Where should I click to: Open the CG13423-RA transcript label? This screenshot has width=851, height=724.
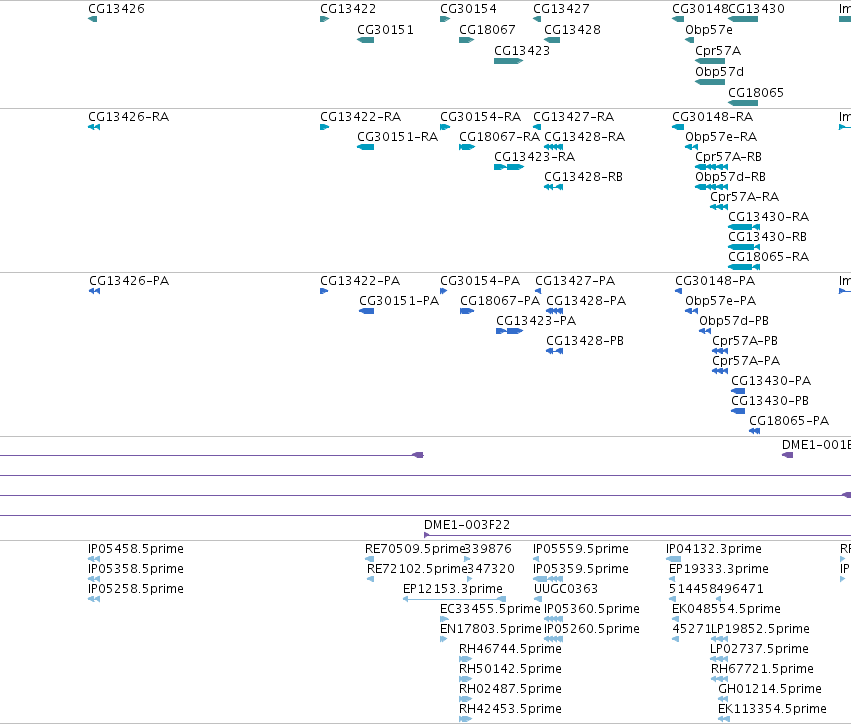pos(535,157)
